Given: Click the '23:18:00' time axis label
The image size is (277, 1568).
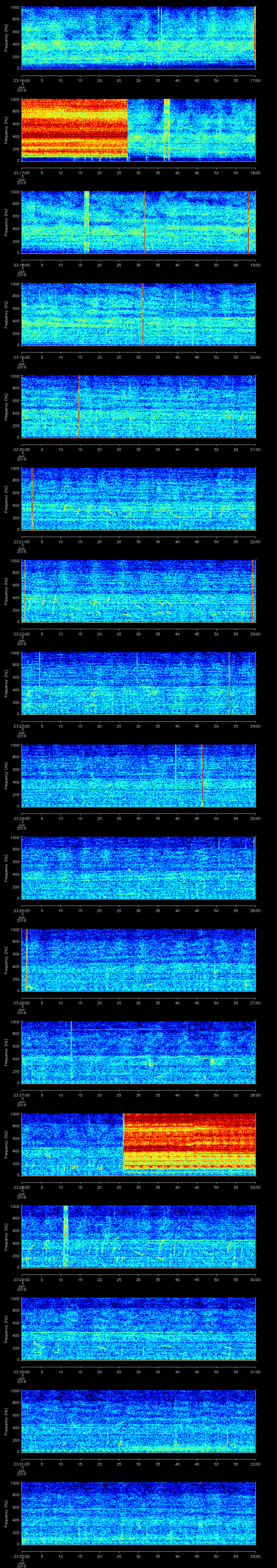Looking at the screenshot, I should tap(22, 265).
